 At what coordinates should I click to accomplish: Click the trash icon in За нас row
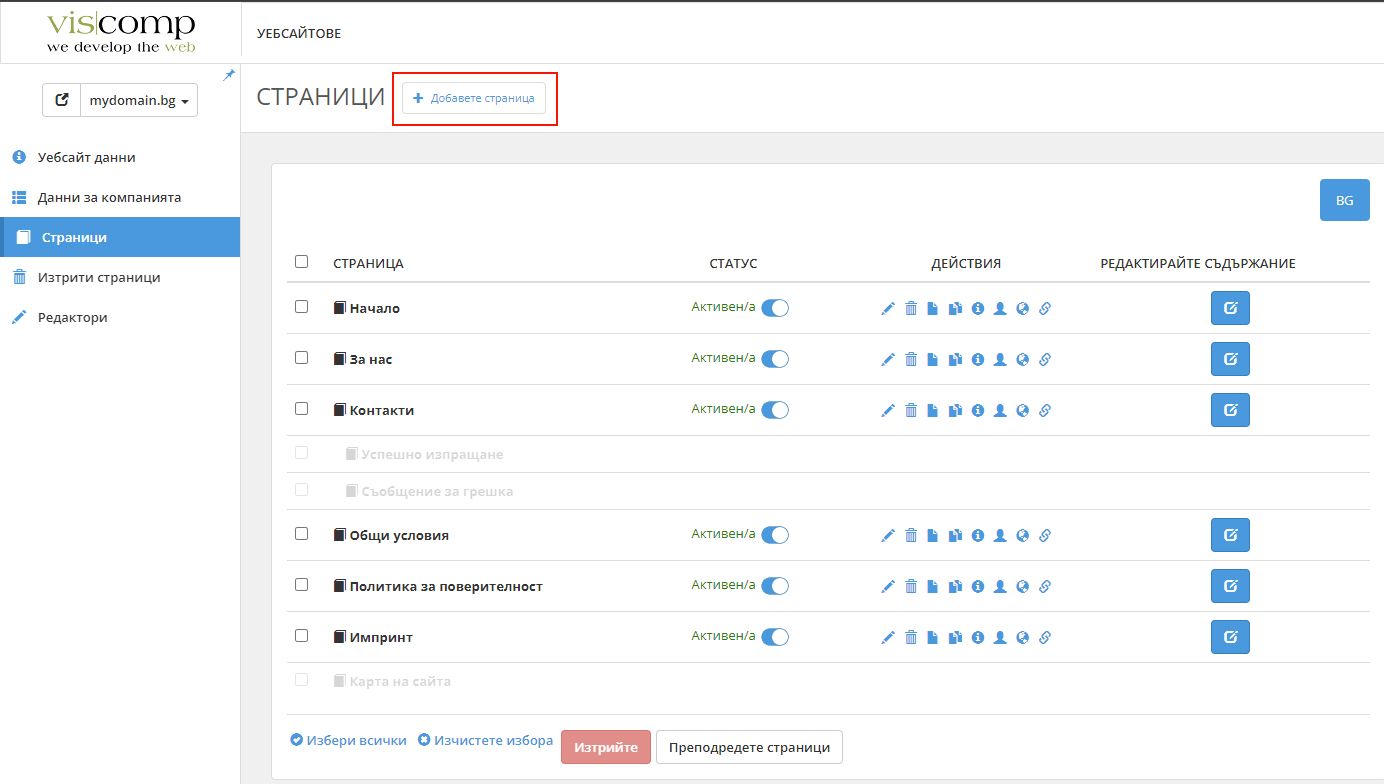coord(911,360)
